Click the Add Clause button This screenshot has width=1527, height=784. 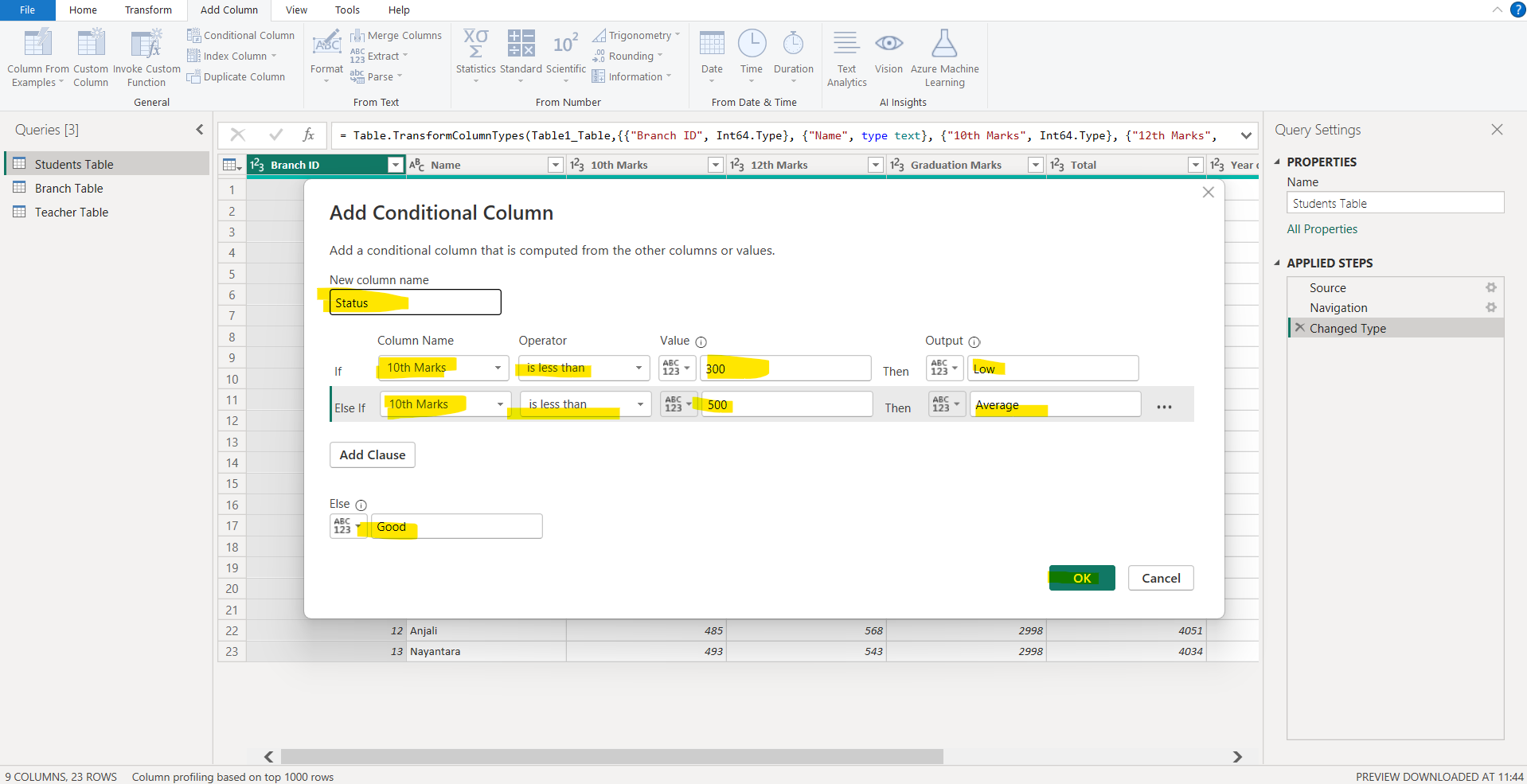click(x=372, y=455)
